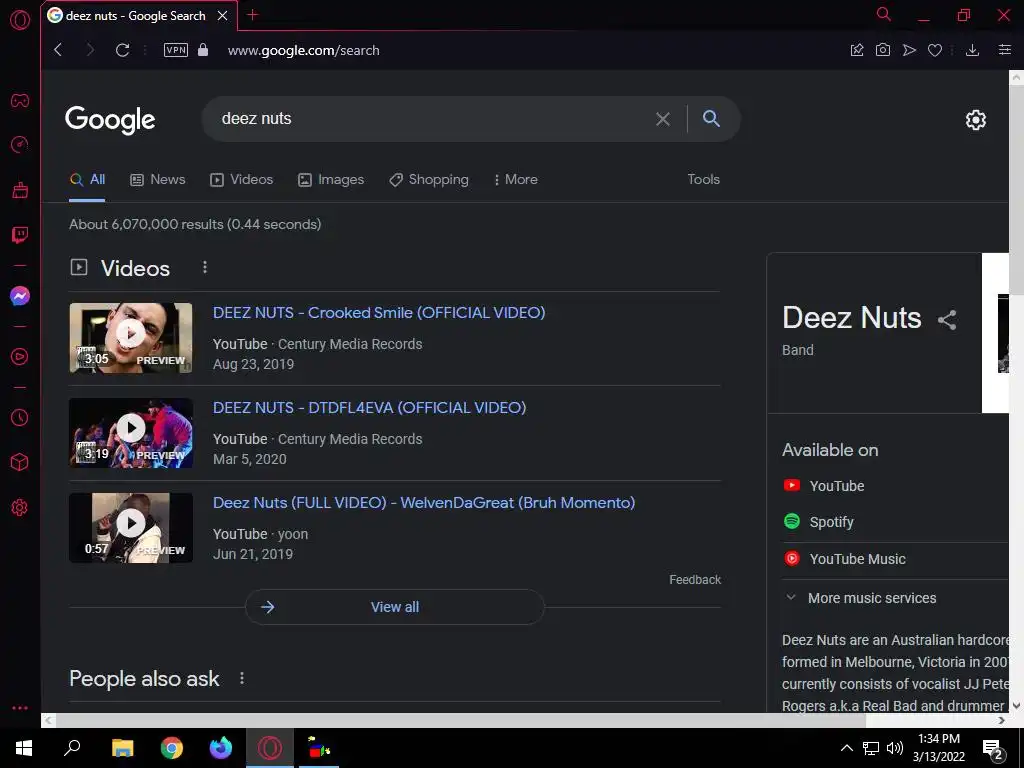Clear the search query with X

[663, 119]
